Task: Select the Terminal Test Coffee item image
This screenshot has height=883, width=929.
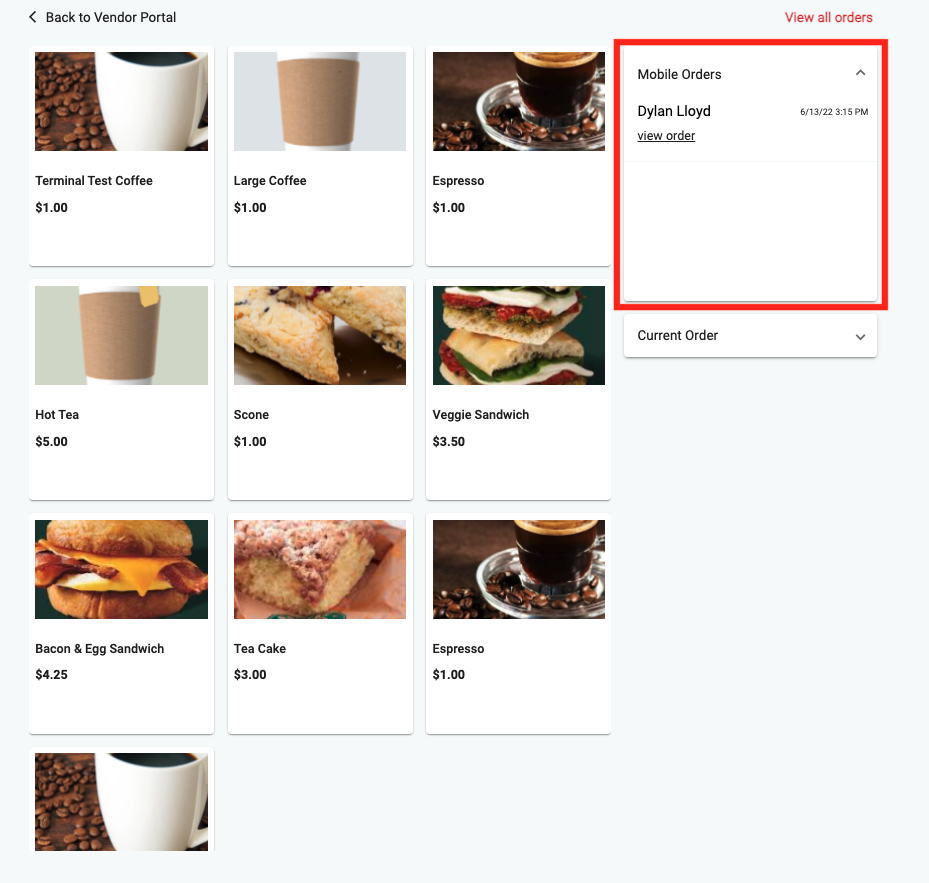Action: [121, 101]
